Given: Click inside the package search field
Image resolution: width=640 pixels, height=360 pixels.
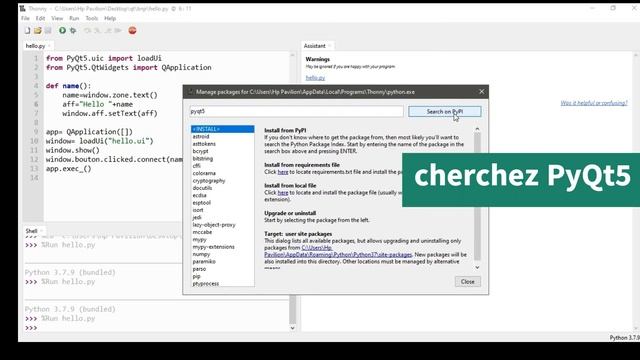Looking at the screenshot, I should click(296, 111).
